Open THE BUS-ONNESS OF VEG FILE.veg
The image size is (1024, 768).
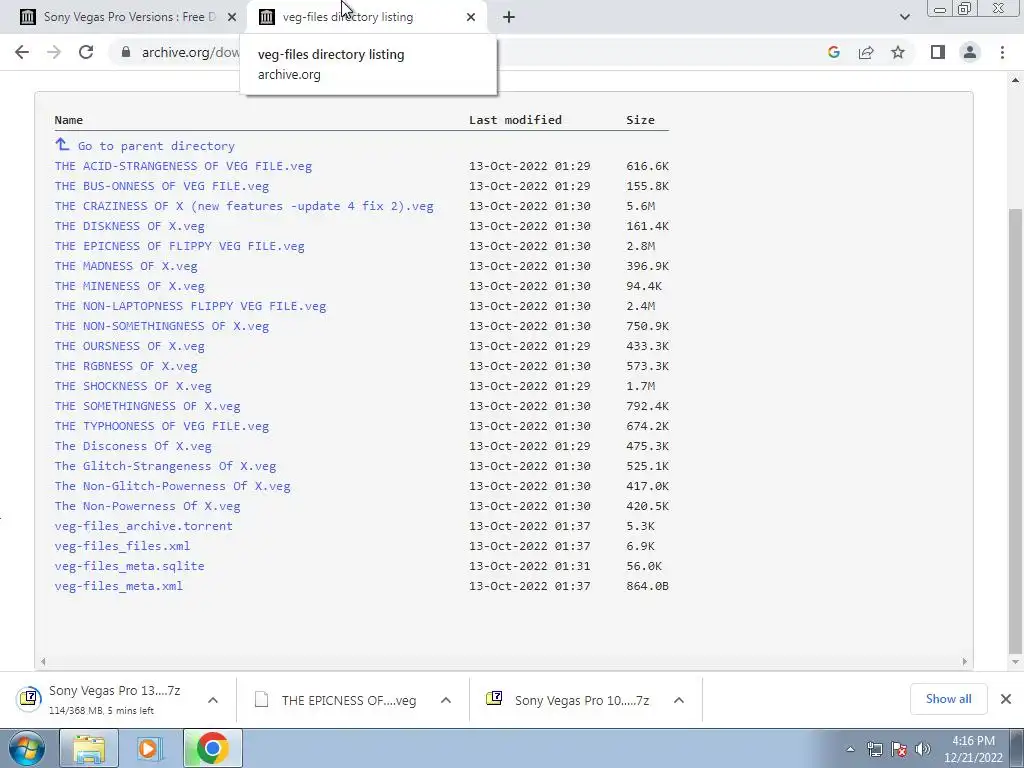pos(162,186)
